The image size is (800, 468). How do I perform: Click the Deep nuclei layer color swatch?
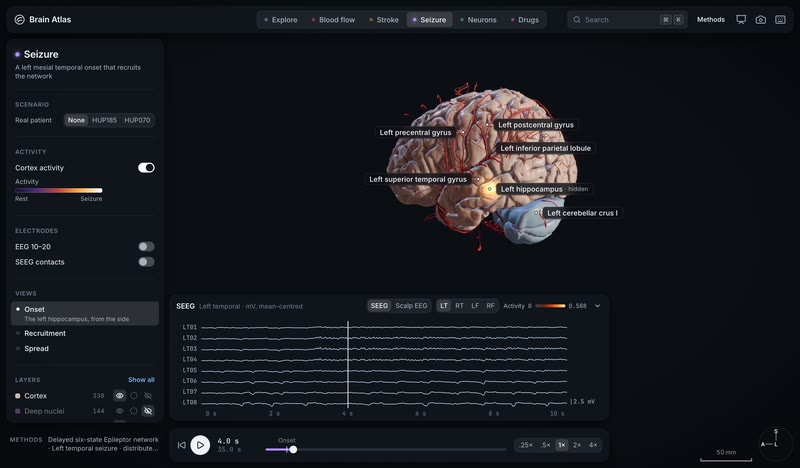click(x=18, y=411)
